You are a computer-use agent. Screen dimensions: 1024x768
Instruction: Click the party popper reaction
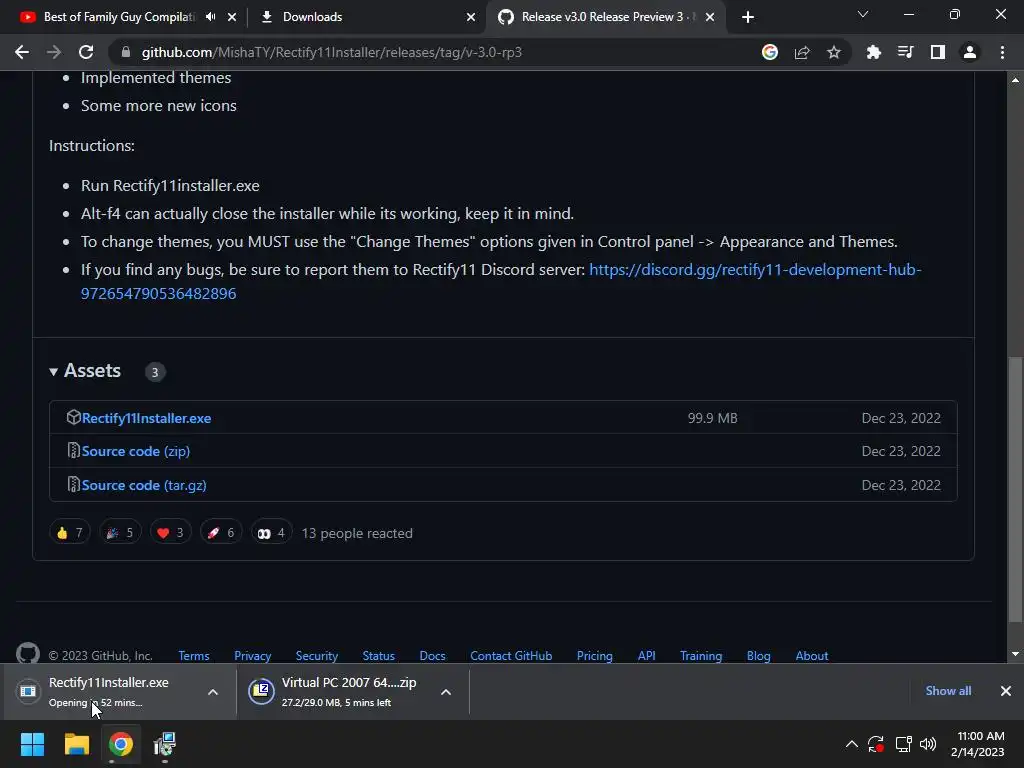pyautogui.click(x=120, y=533)
